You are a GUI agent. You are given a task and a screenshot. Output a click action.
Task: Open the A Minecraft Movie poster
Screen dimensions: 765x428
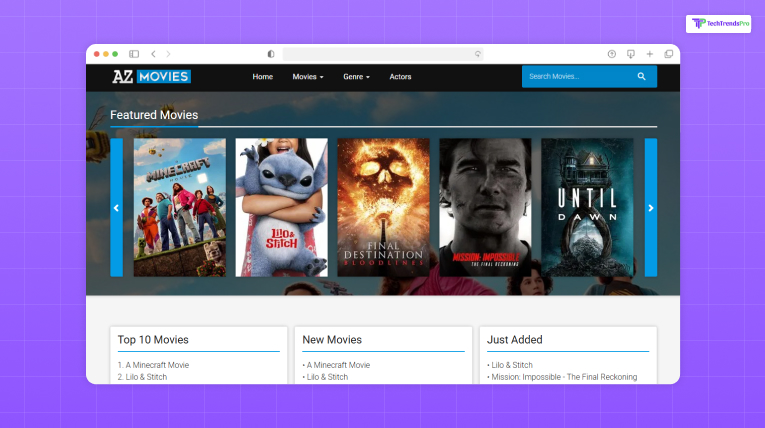[180, 207]
